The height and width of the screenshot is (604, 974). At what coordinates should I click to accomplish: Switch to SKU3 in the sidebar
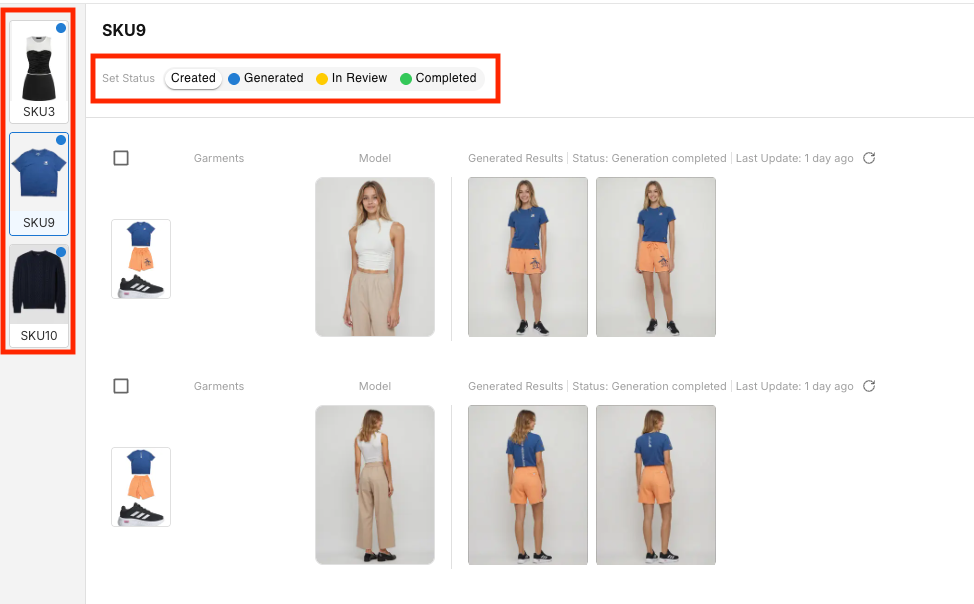tap(38, 65)
